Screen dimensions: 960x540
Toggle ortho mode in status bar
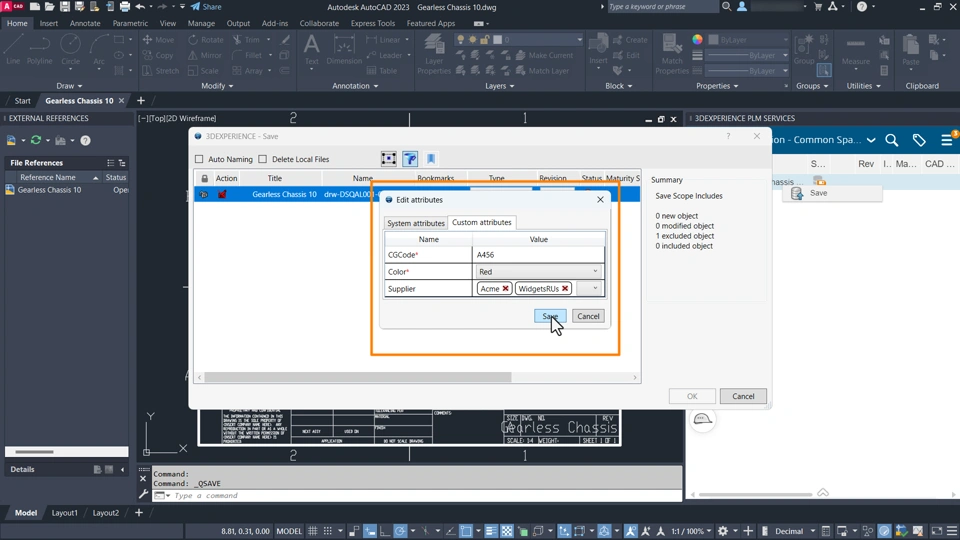point(384,531)
